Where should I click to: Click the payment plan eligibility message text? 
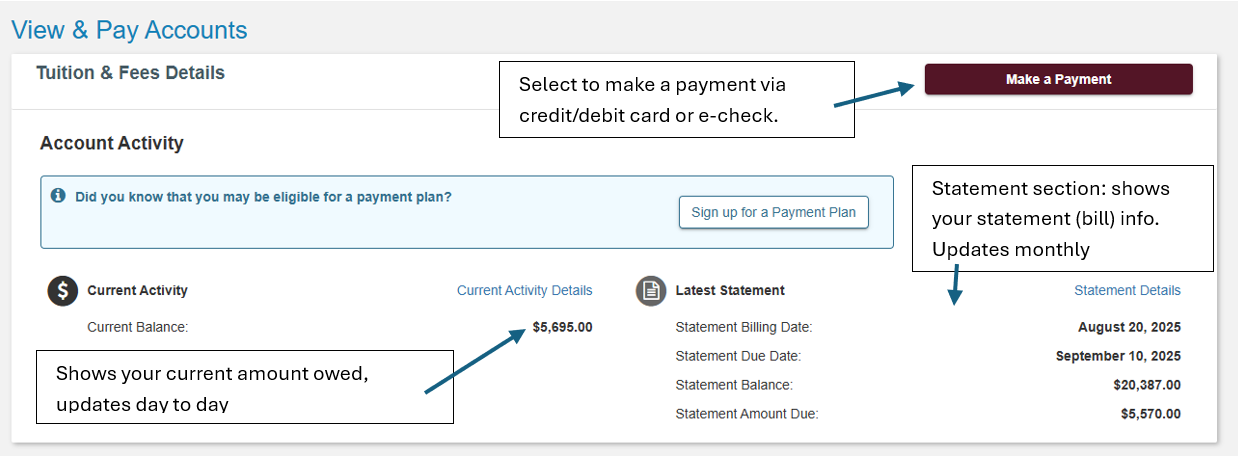point(263,197)
